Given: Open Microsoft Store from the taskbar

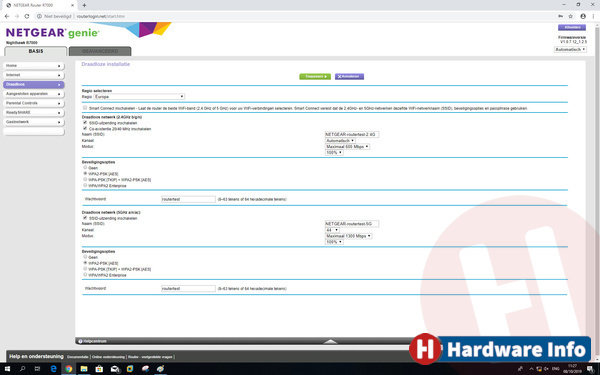Looking at the screenshot, I should (99, 369).
